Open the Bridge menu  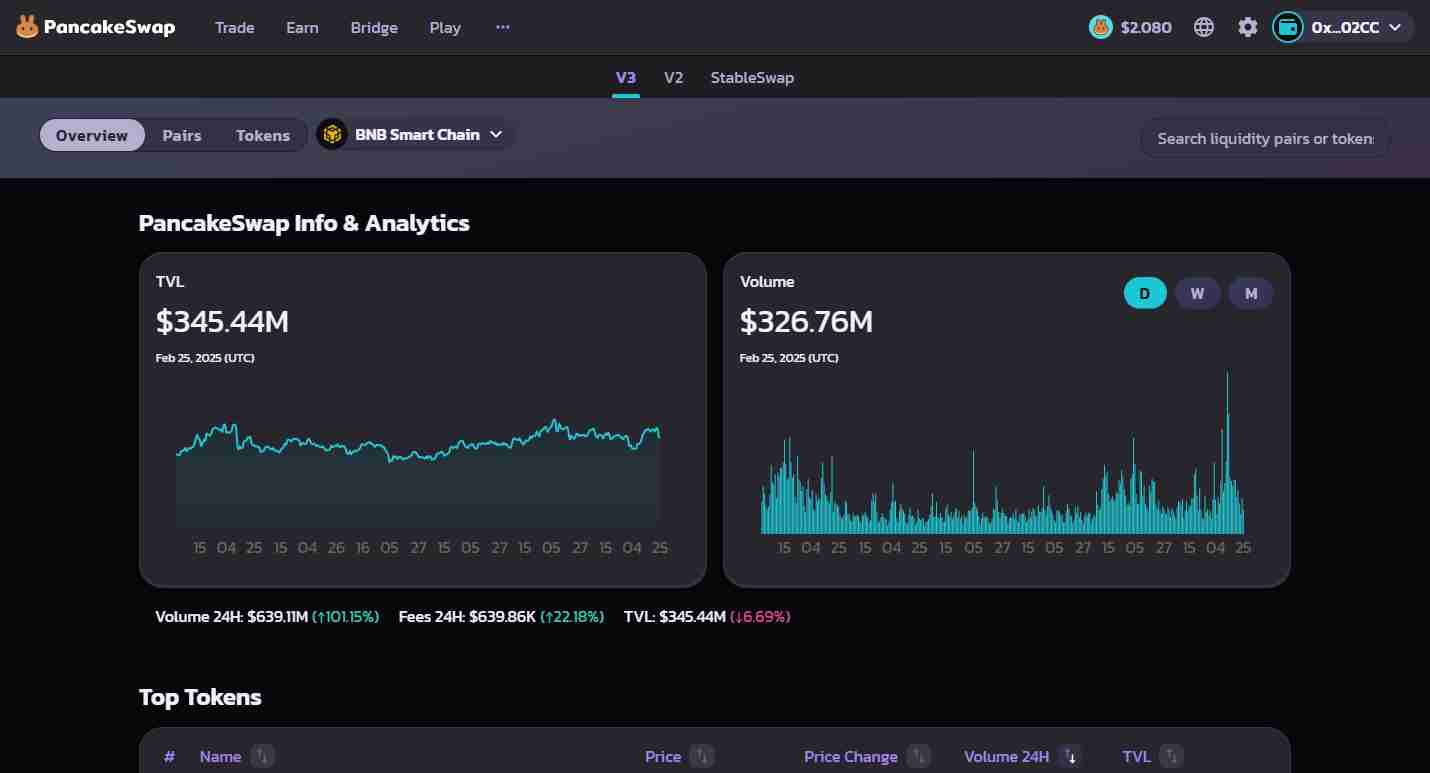tap(374, 27)
